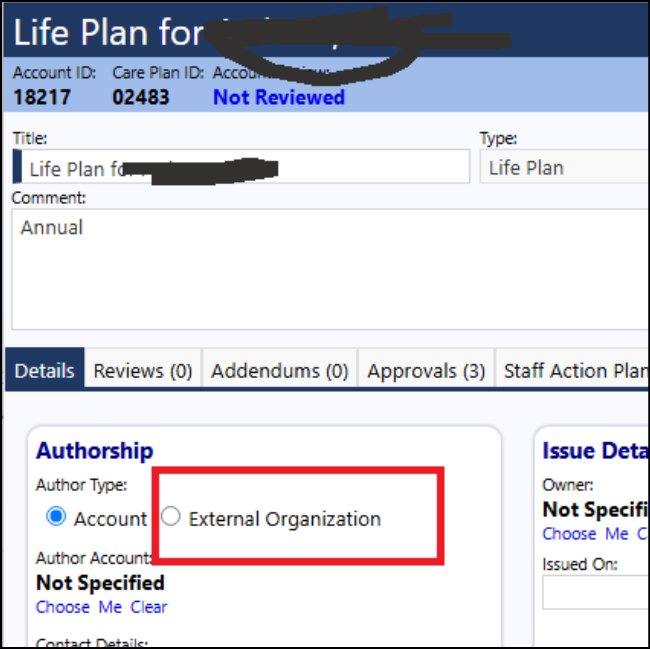
Task: Click Choose link under Owner
Action: [x=569, y=534]
